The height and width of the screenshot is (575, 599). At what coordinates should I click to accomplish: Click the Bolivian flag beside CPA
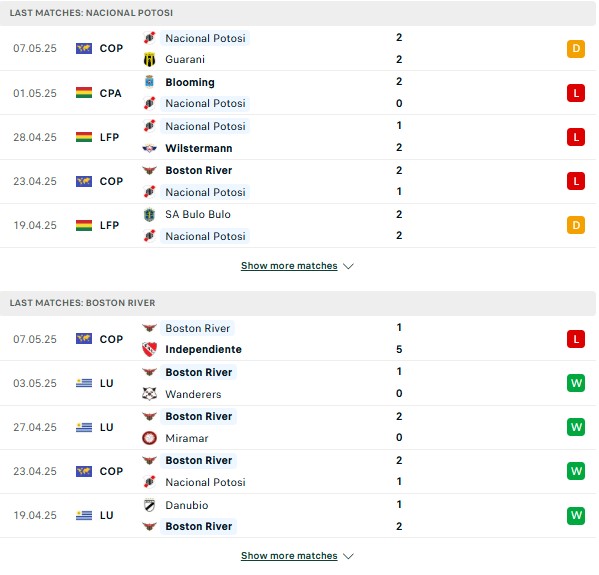[x=84, y=93]
